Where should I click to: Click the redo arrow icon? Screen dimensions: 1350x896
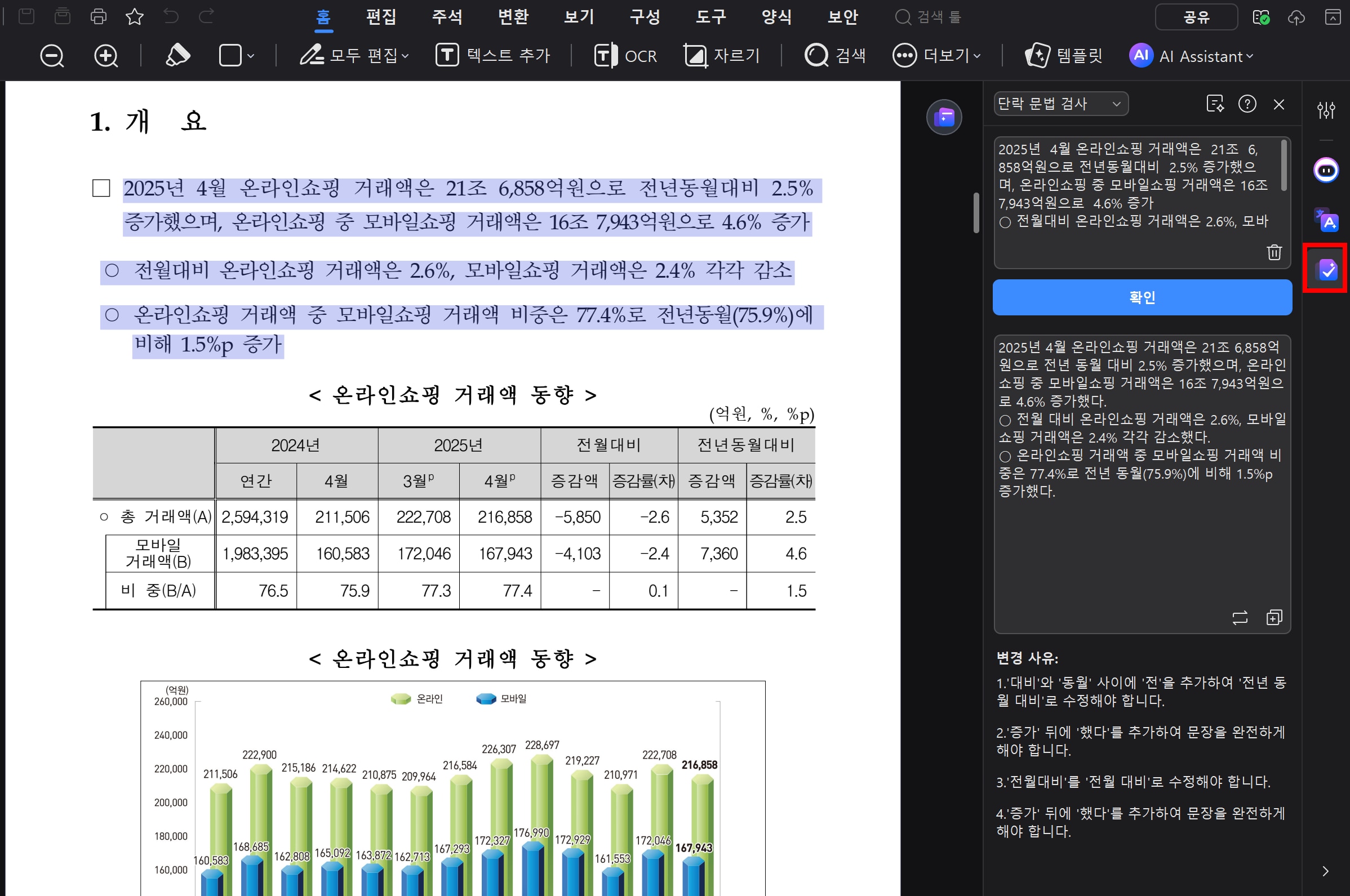point(206,16)
